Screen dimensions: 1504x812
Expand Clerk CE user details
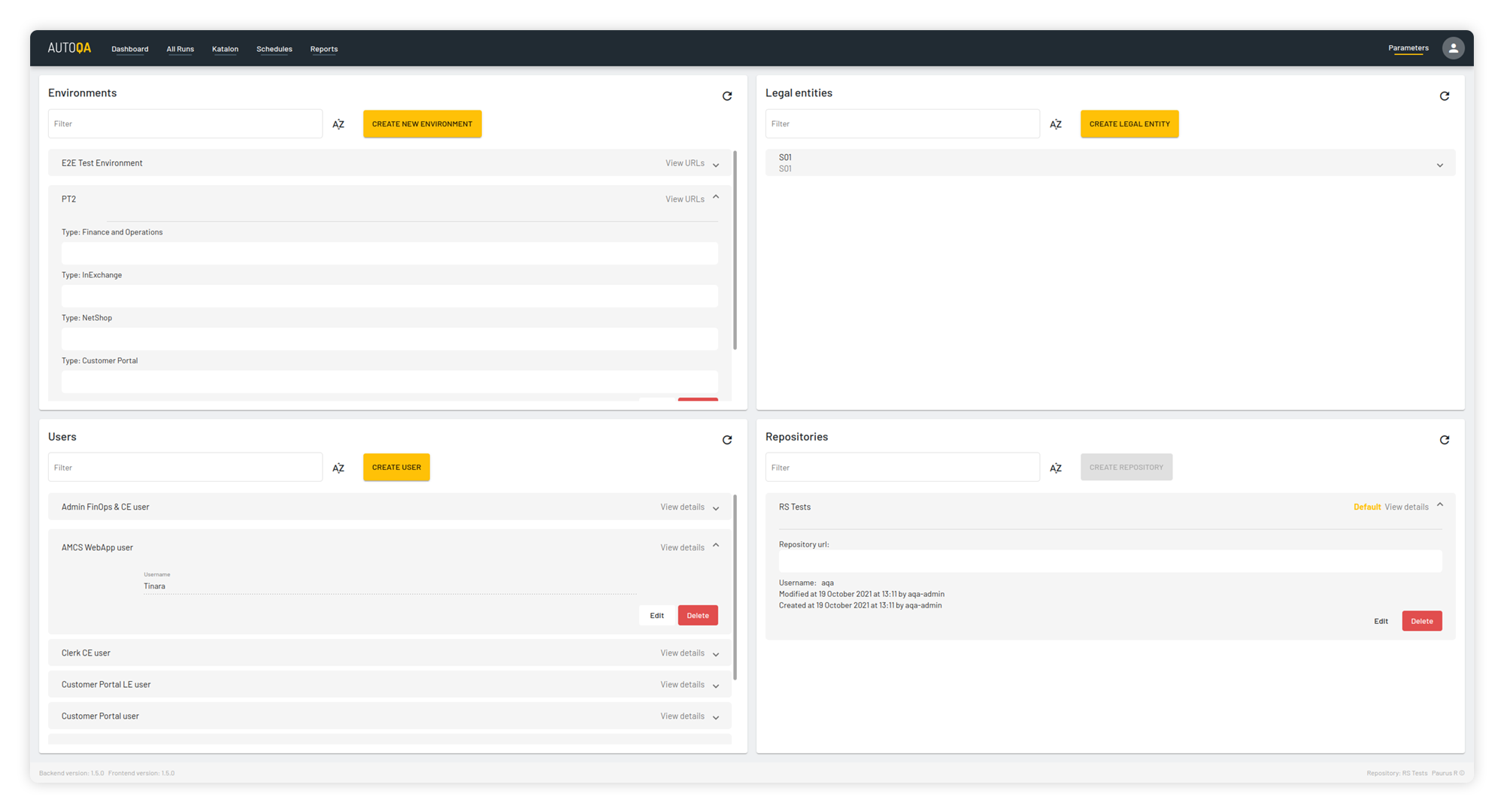[715, 654]
